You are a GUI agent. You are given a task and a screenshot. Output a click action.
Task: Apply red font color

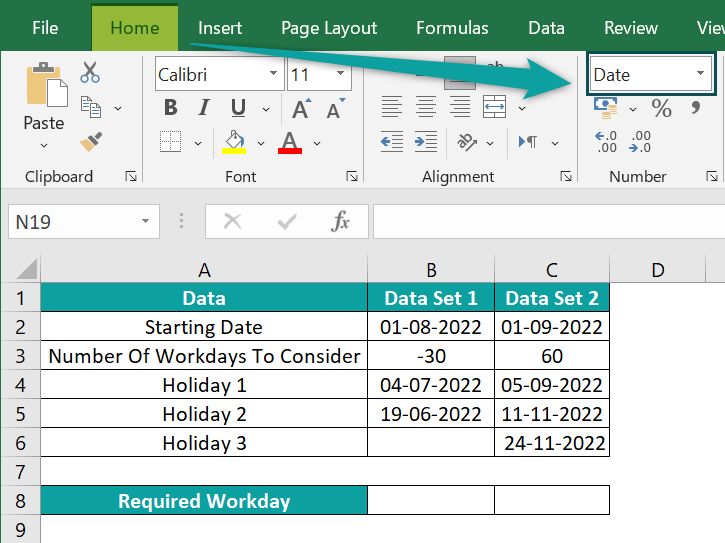pos(290,142)
